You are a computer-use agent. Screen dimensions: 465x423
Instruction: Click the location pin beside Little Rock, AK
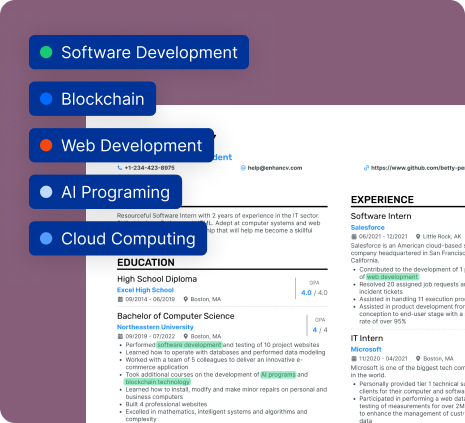tap(418, 237)
